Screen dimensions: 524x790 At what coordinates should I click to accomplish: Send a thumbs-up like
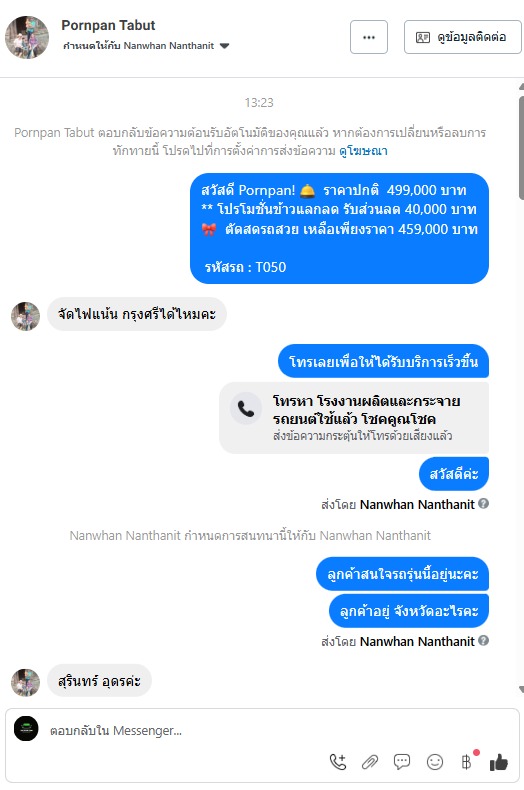(499, 762)
